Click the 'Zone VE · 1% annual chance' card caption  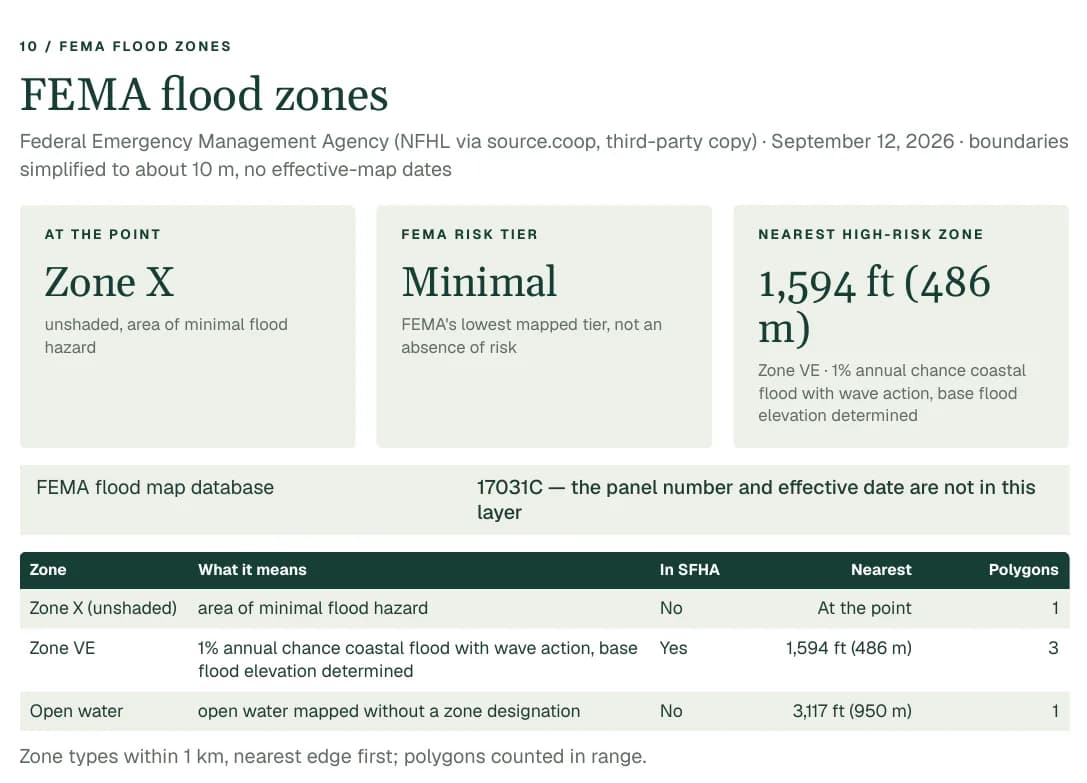click(x=892, y=393)
